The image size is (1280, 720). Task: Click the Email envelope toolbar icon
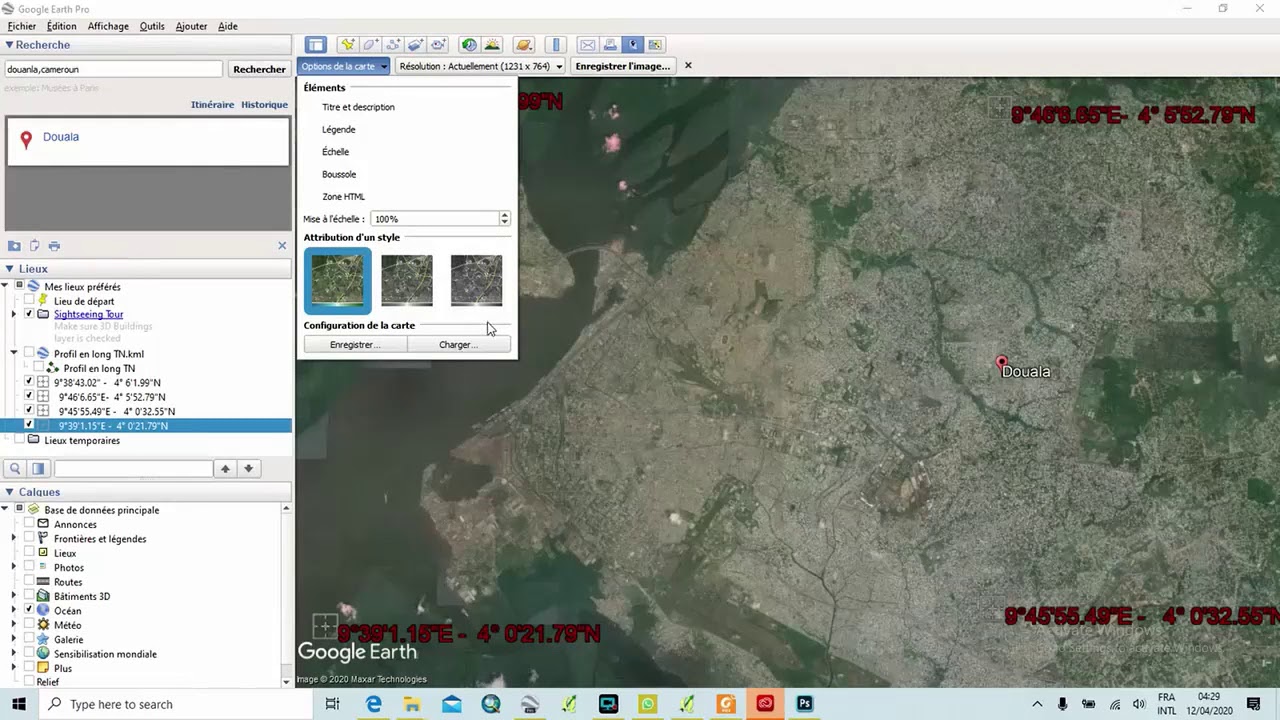(x=588, y=45)
